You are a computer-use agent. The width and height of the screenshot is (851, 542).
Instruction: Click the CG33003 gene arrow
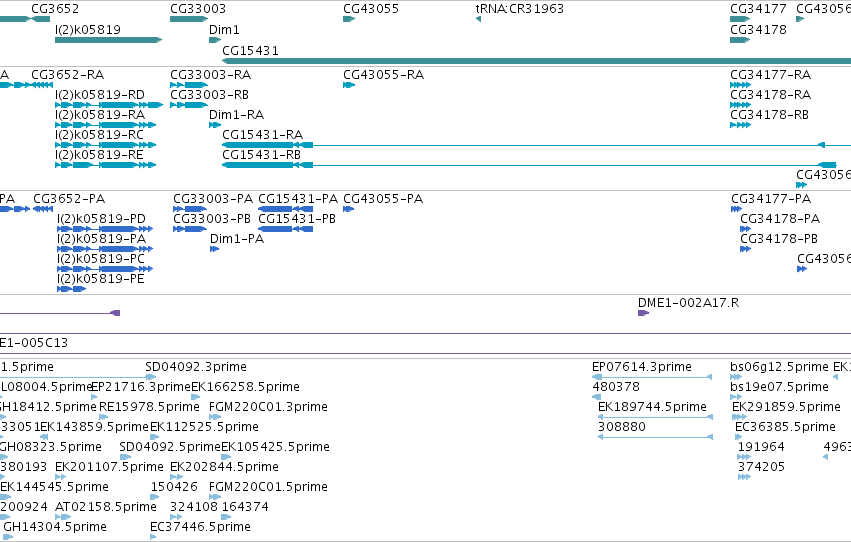click(x=189, y=19)
